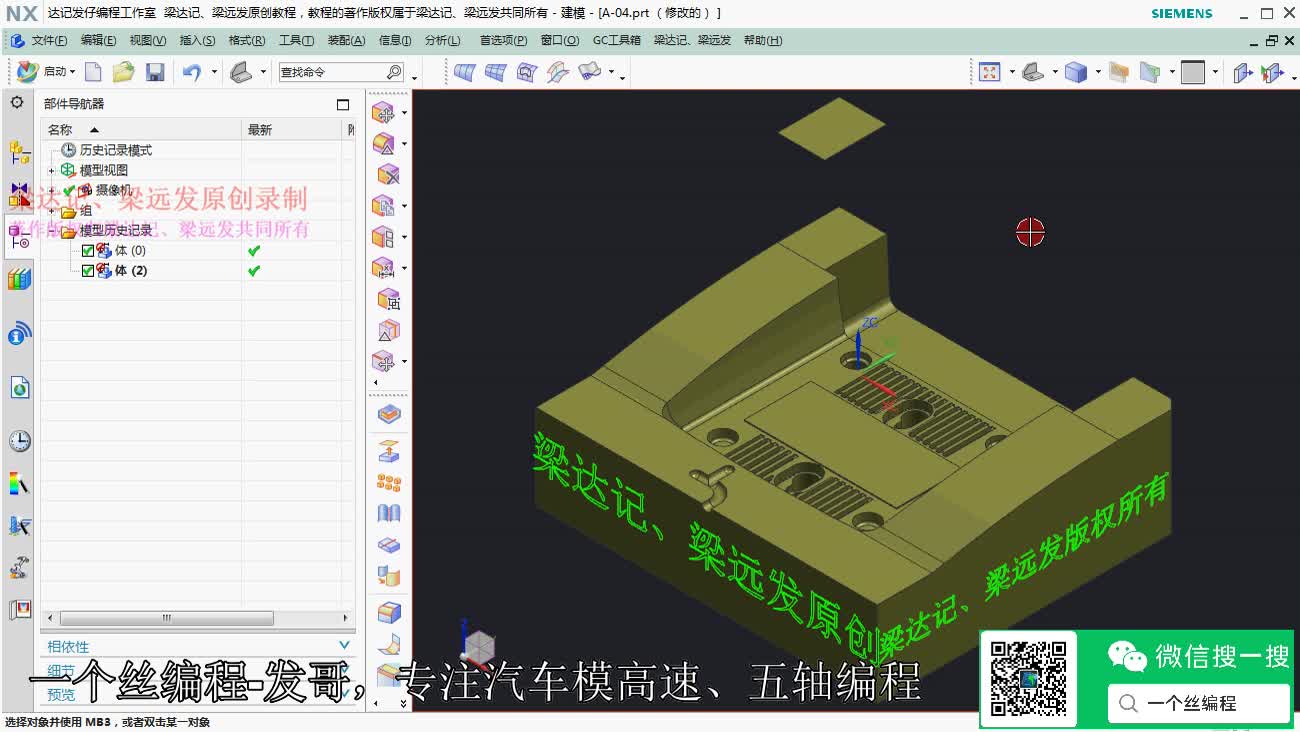Click the command search magnifier button
Screen dimensions: 1300x732
point(394,72)
